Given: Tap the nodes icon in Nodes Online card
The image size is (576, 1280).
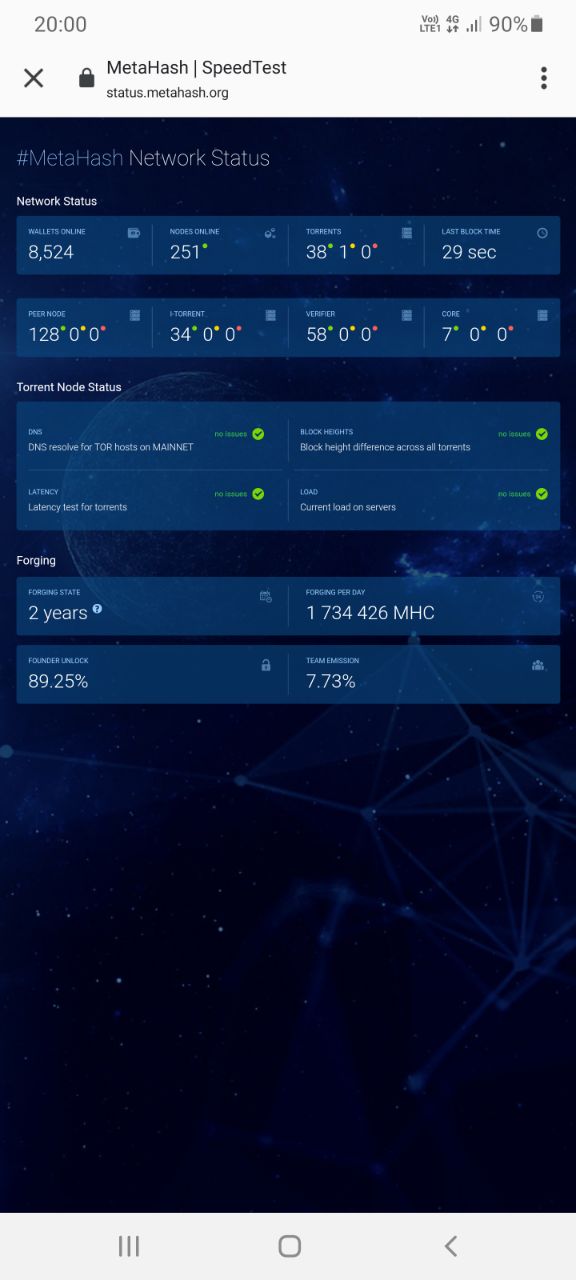Looking at the screenshot, I should pyautogui.click(x=270, y=233).
